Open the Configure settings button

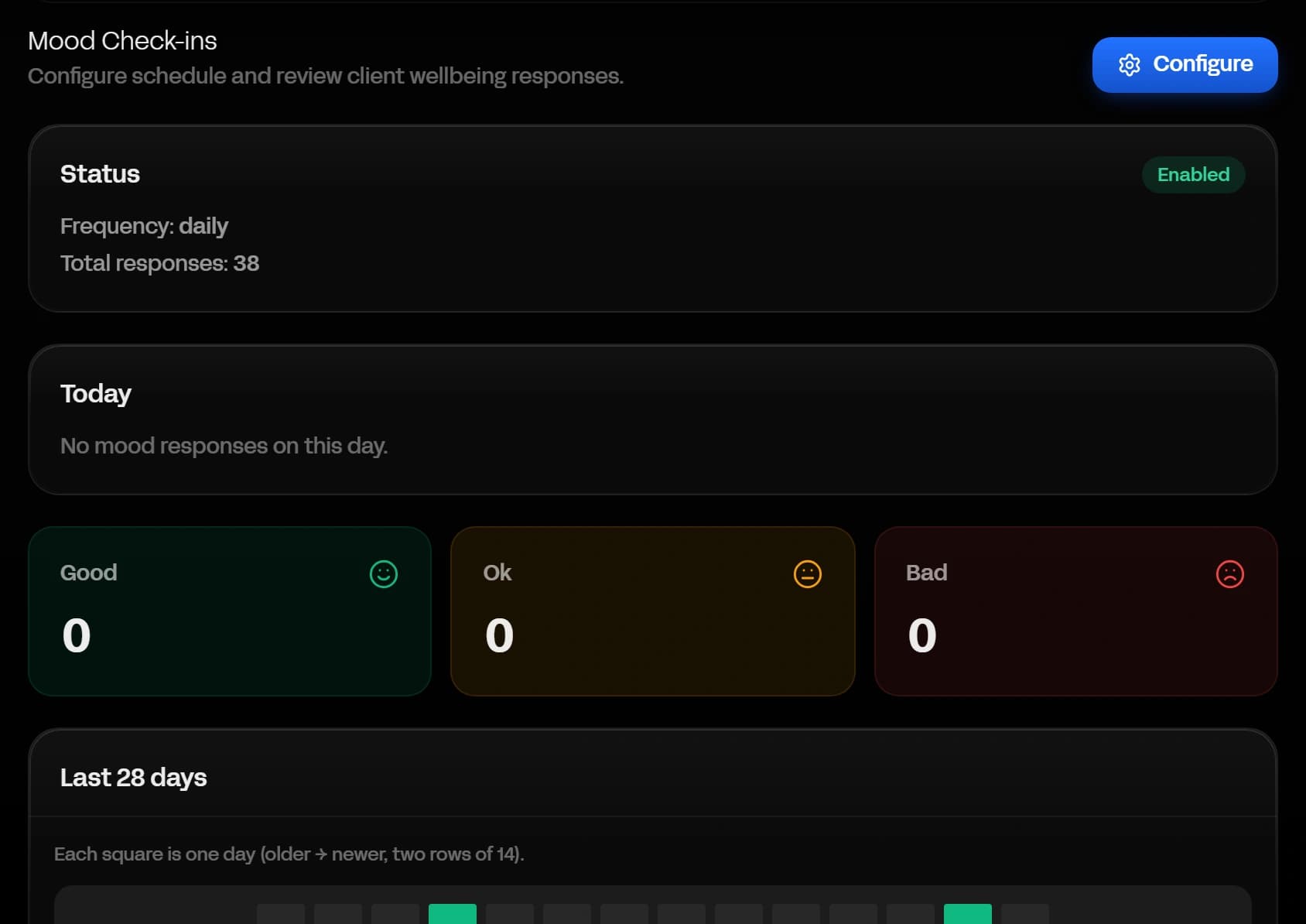[1185, 64]
